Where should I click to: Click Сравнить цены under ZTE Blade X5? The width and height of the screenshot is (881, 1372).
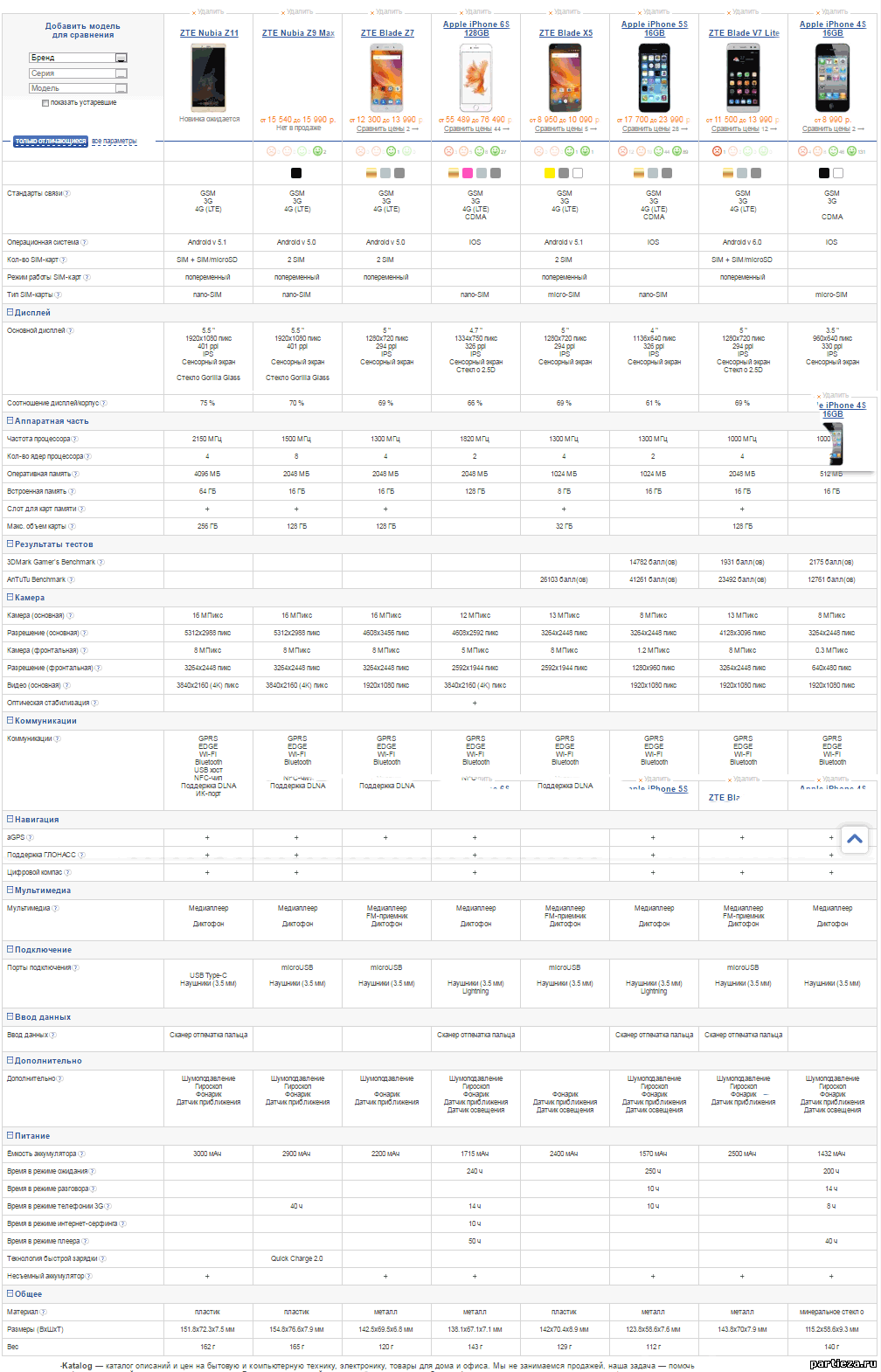560,129
